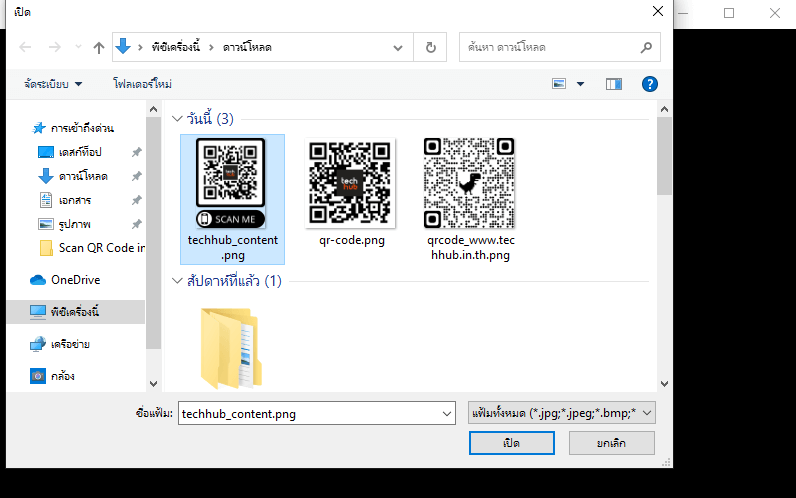Toggle the preview pane
This screenshot has height=498, width=796.
pyautogui.click(x=614, y=84)
